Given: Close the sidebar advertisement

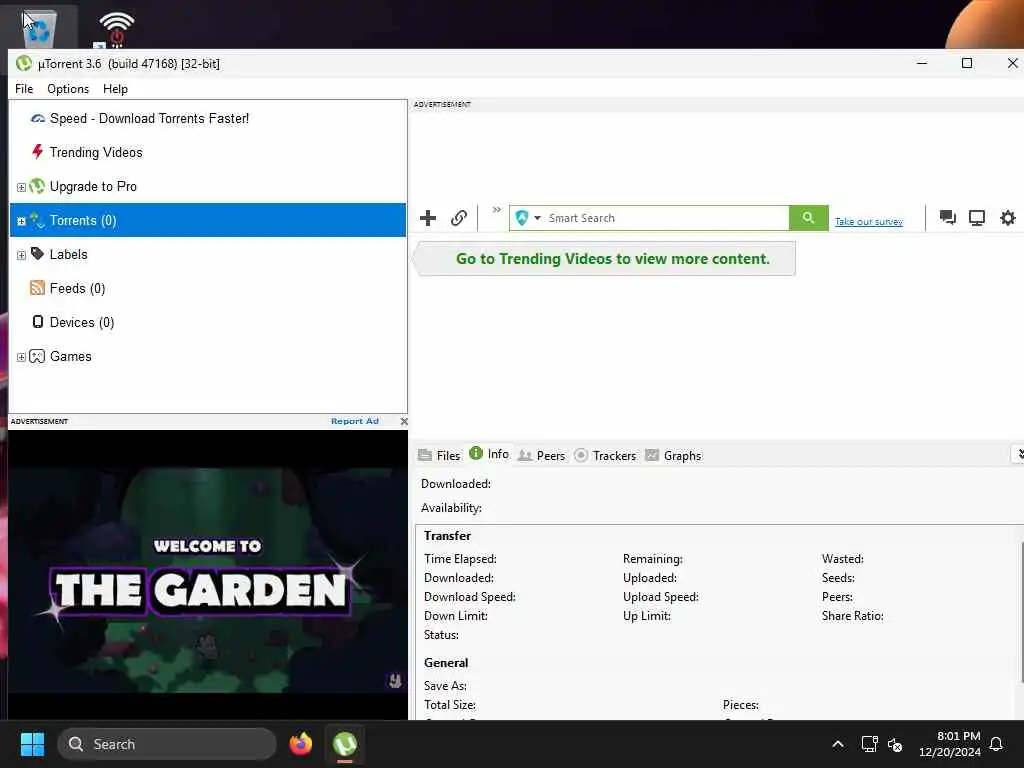Looking at the screenshot, I should point(404,421).
